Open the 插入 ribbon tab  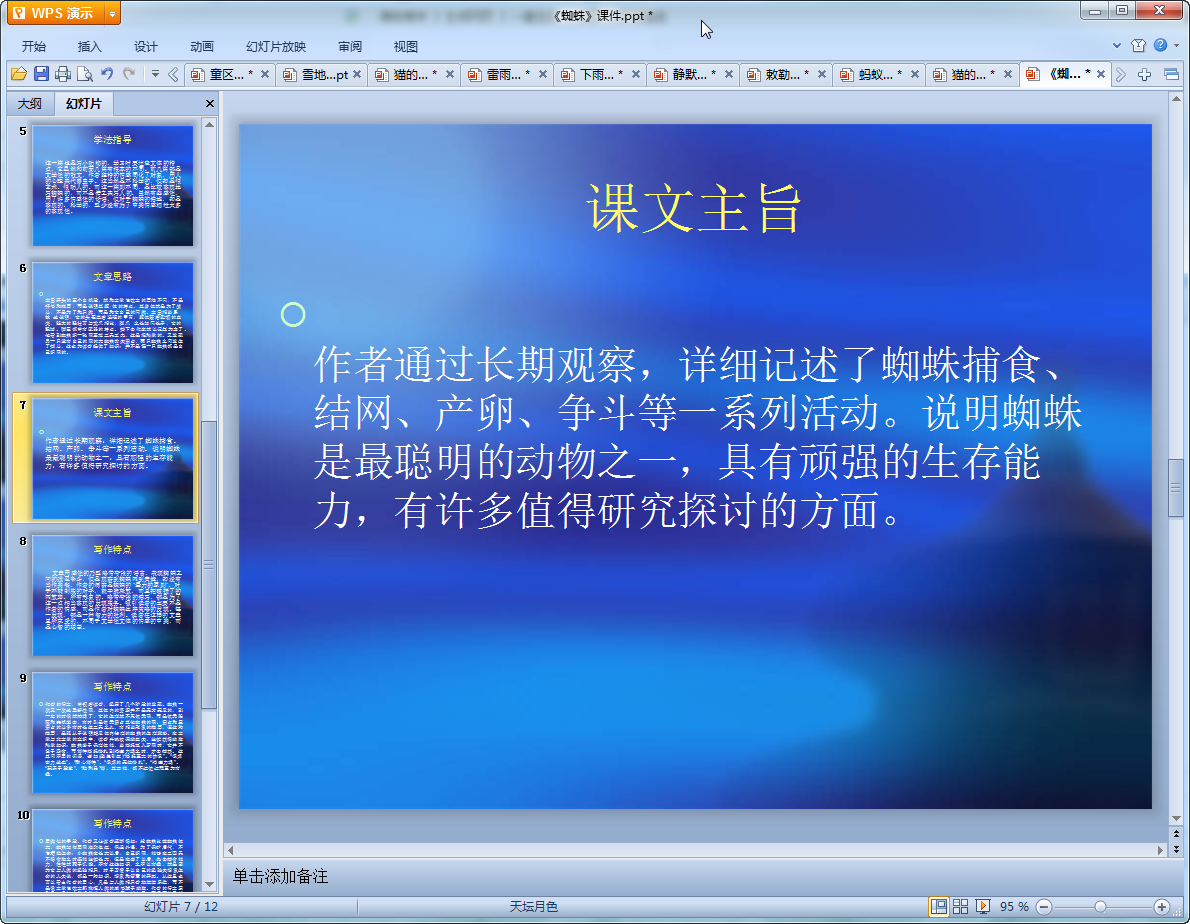point(89,46)
